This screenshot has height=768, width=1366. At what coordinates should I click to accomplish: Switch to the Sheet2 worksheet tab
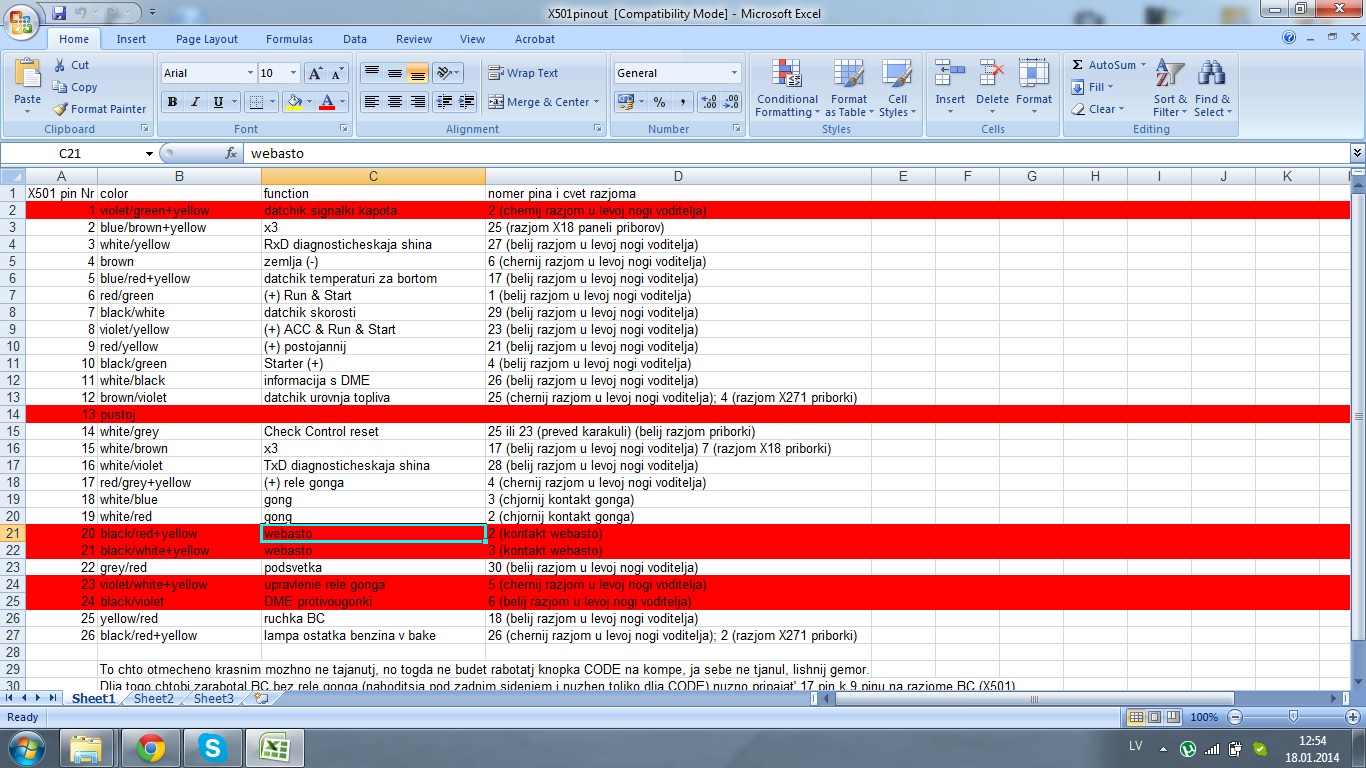point(154,699)
